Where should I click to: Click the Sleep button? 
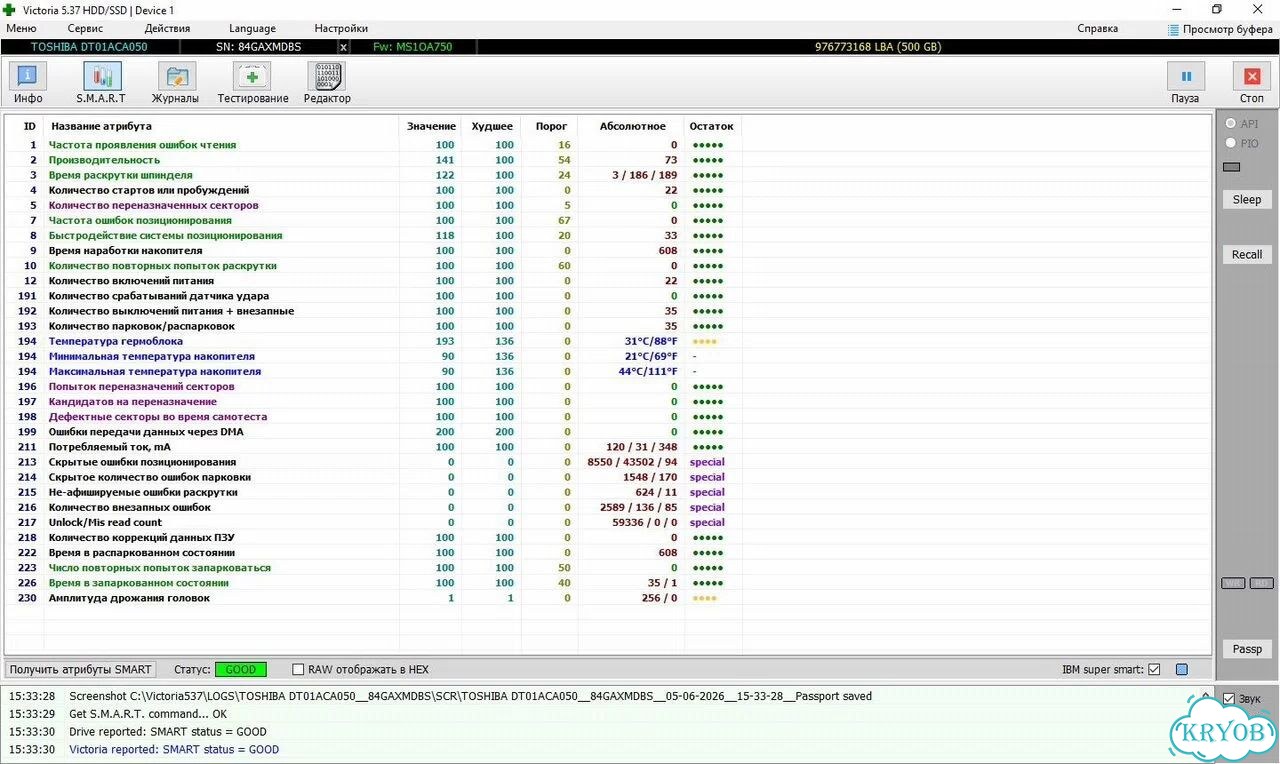click(1247, 199)
